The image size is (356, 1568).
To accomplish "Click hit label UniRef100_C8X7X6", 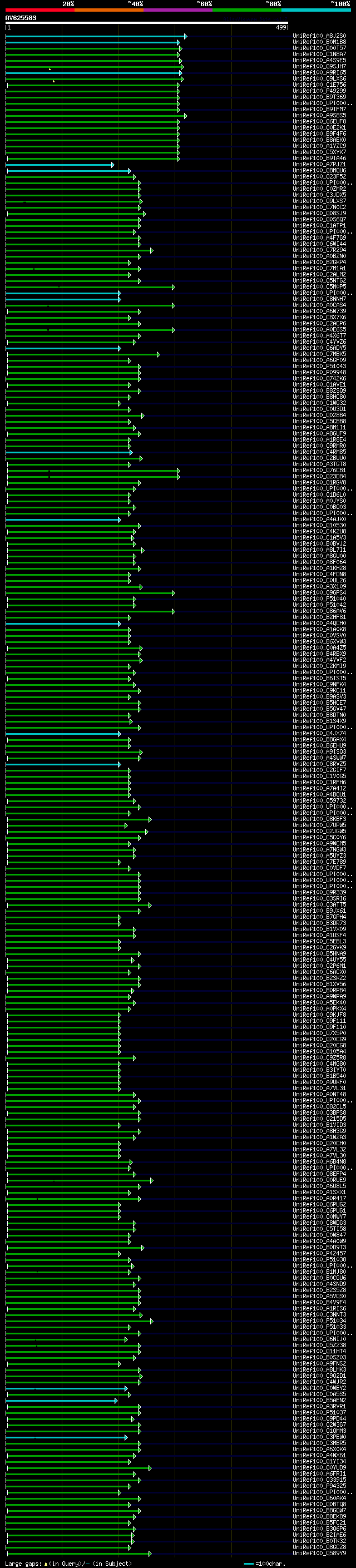I will click(x=319, y=318).
